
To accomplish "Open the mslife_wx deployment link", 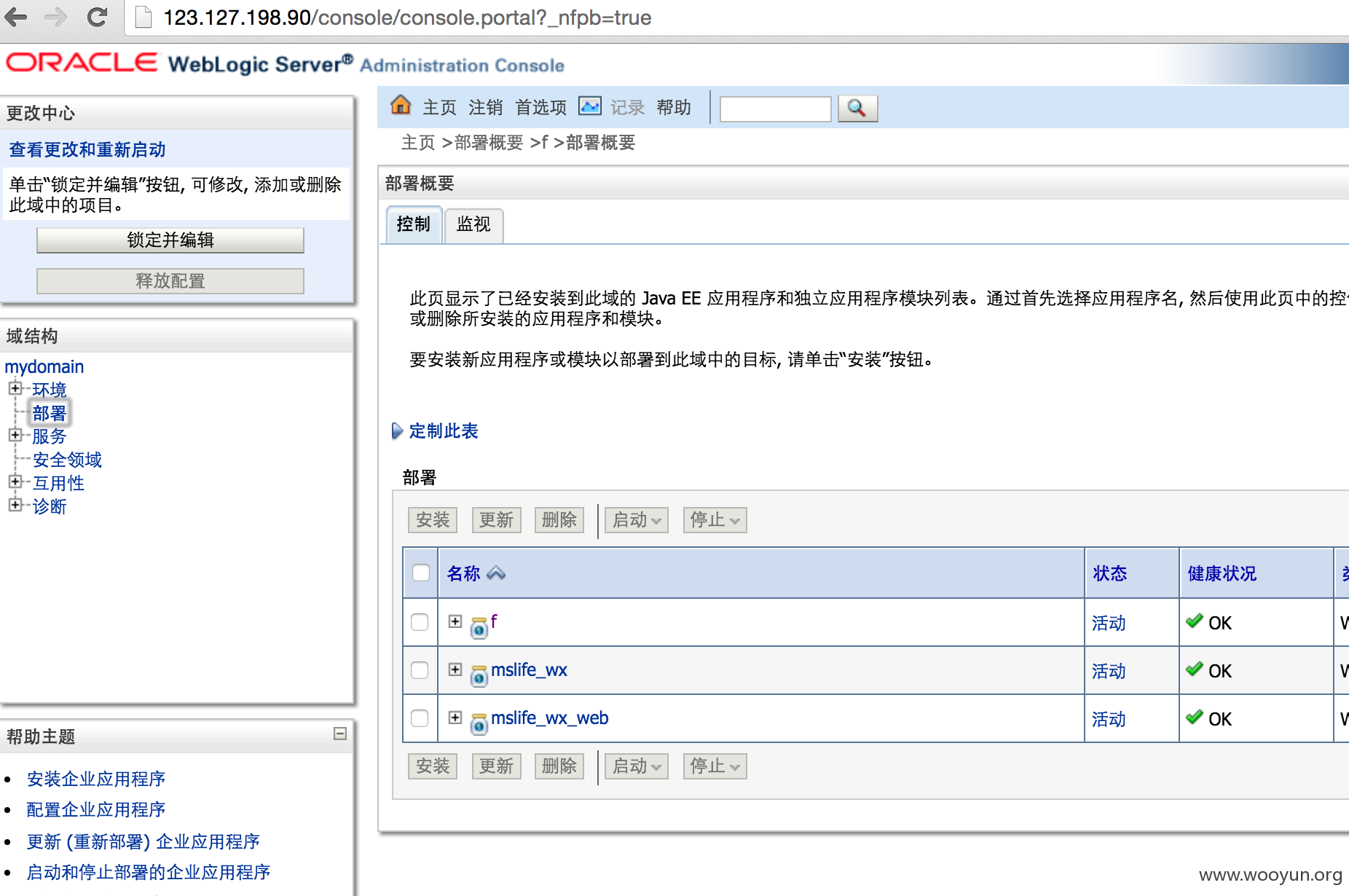I will coord(529,670).
